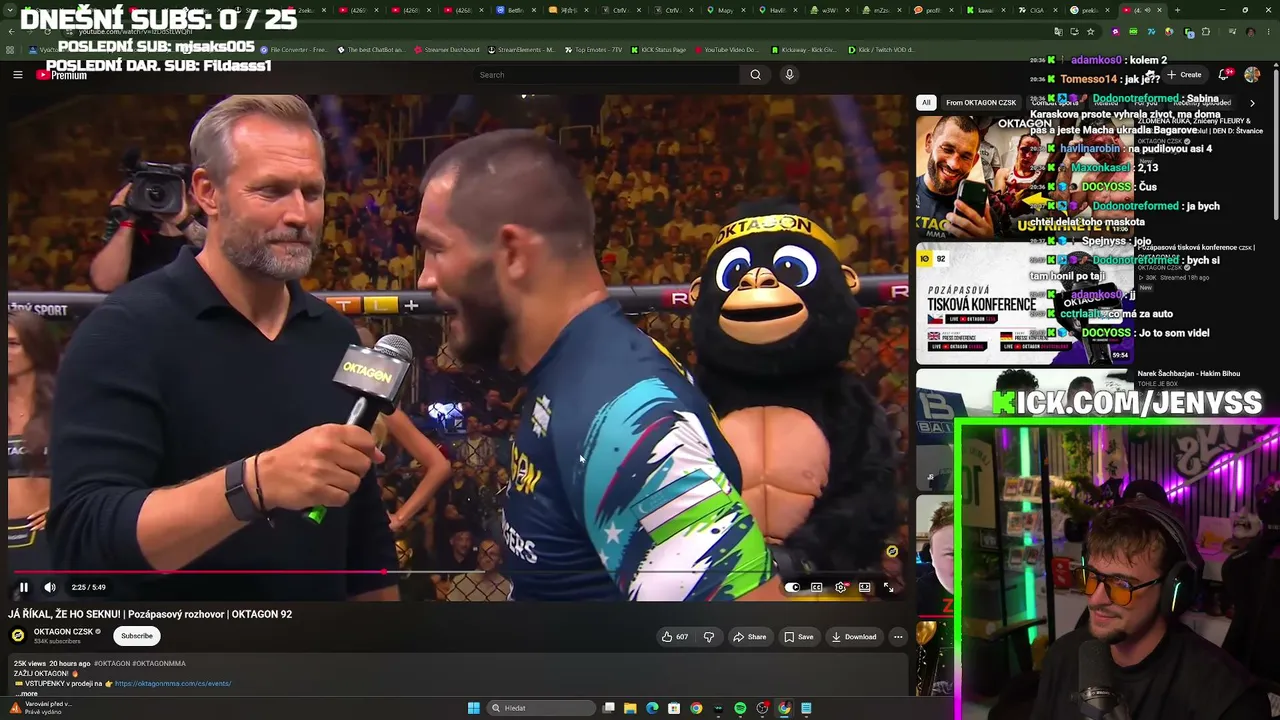The width and height of the screenshot is (1280, 720).
Task: Open the #OKTAGON hashtag
Action: (112, 663)
